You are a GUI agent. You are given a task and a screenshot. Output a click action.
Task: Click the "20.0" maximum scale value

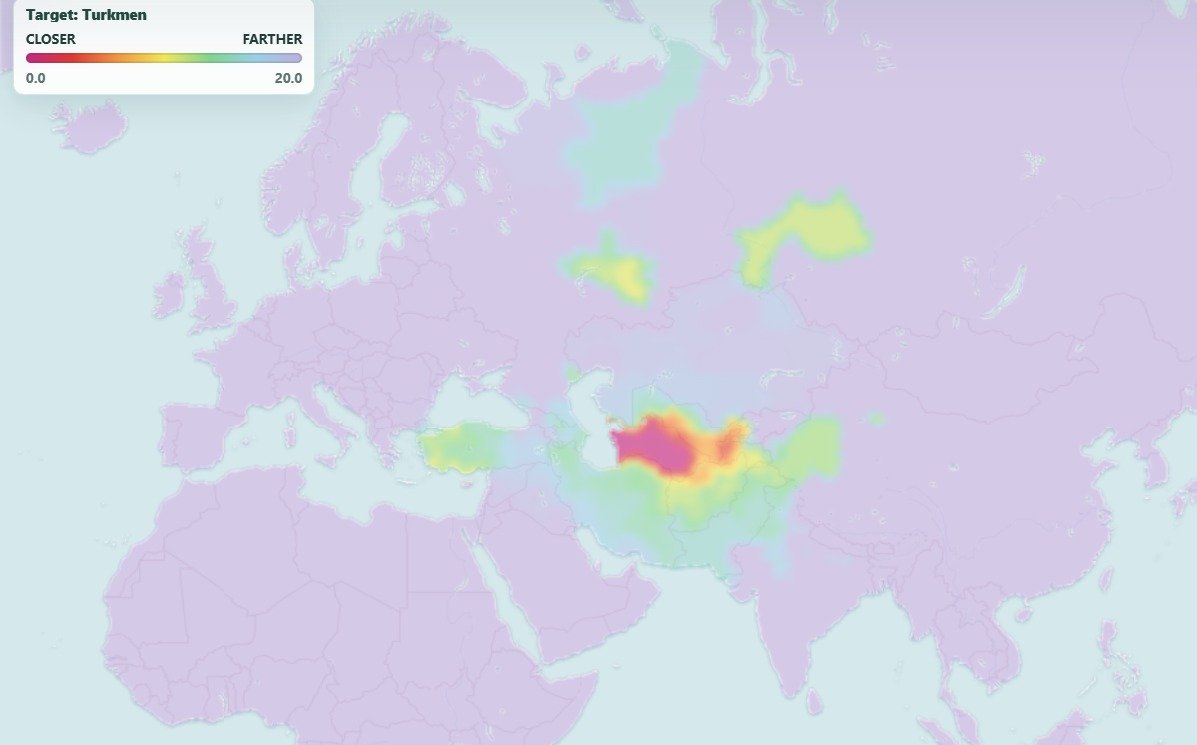289,78
